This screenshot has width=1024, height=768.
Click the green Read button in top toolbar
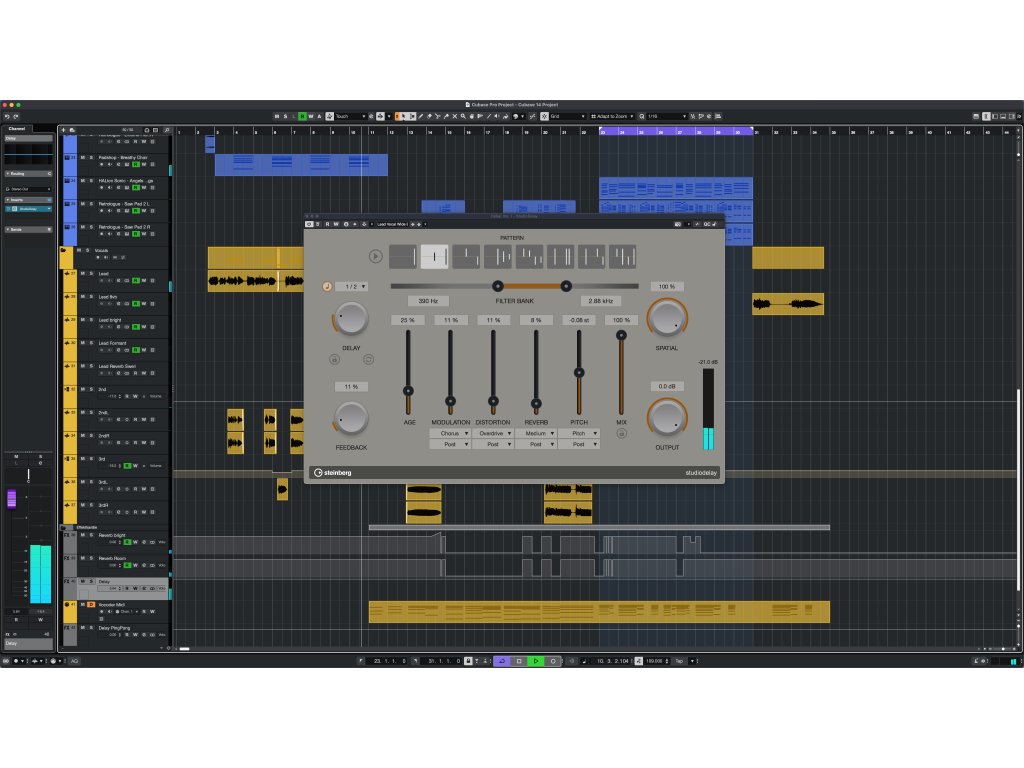coord(302,116)
